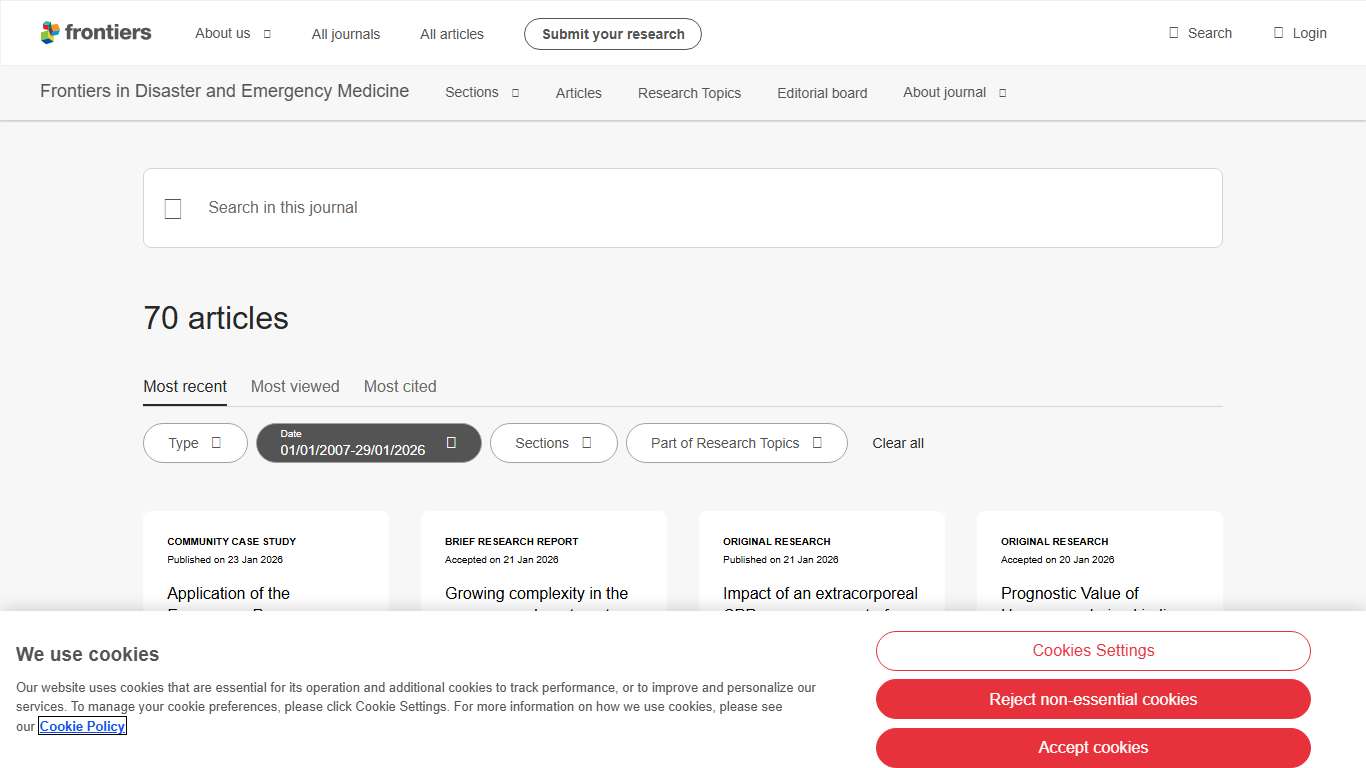Select the Most recent tab
The image size is (1366, 768).
[185, 386]
